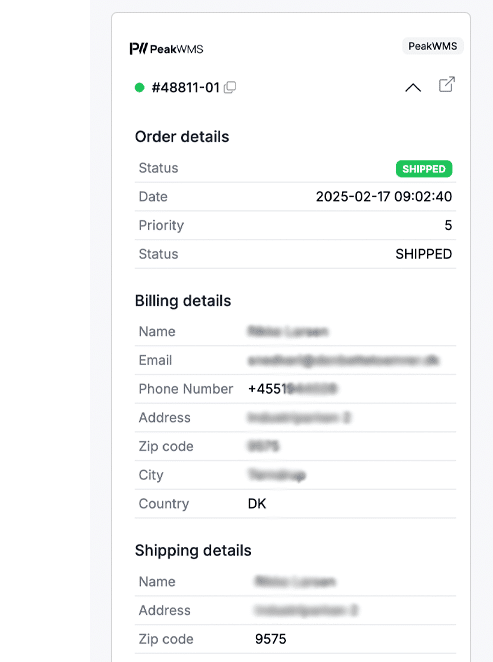Click the Billing details heading
Viewport: 493px width, 662px height.
183,301
